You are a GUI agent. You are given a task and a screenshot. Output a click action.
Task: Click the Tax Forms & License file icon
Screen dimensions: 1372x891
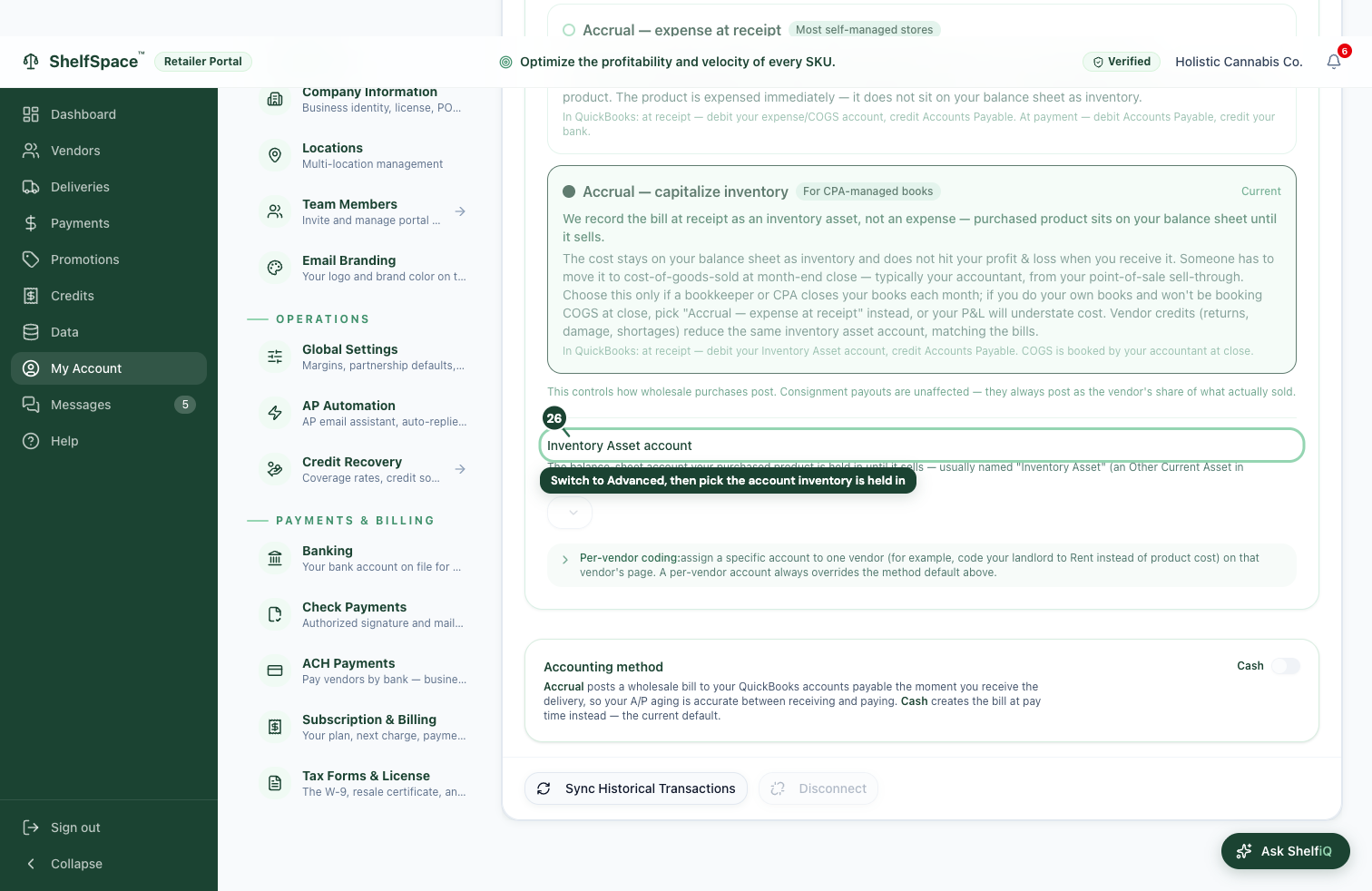tap(275, 783)
